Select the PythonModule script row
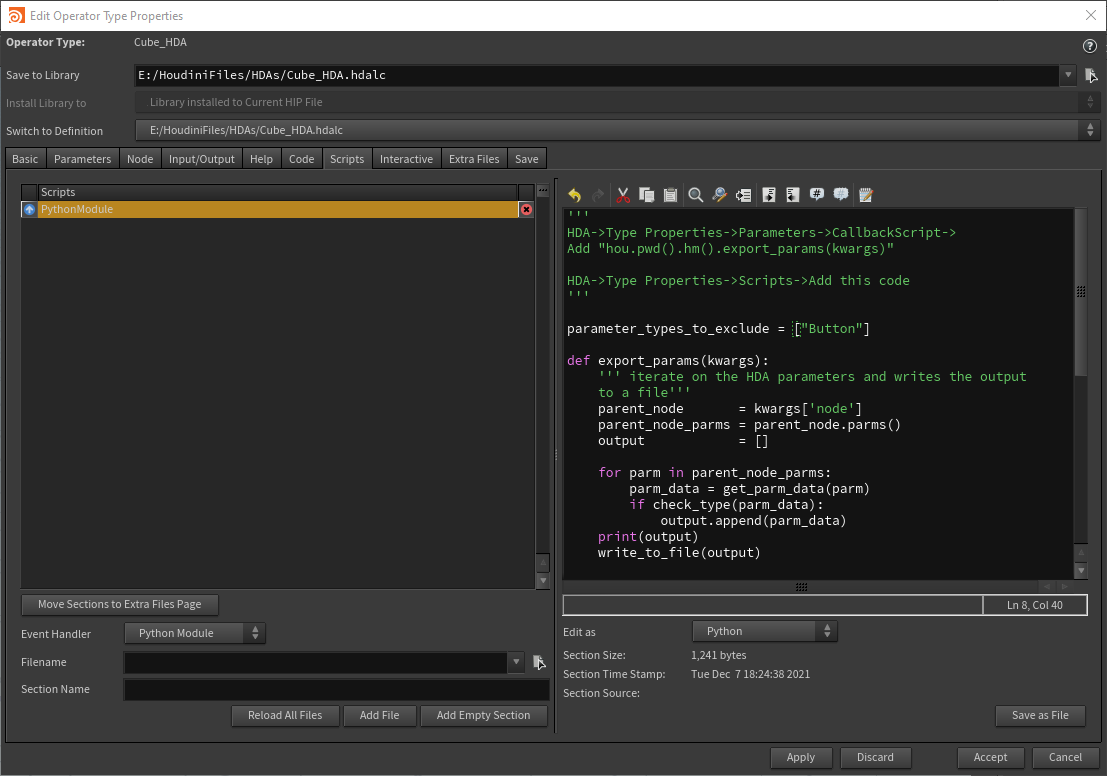The image size is (1107, 776). coord(277,210)
